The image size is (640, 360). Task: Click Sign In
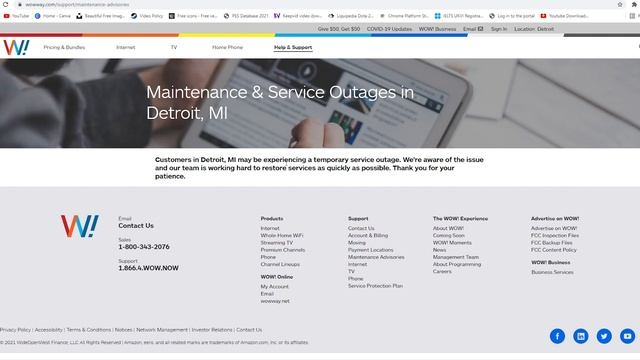coord(499,29)
